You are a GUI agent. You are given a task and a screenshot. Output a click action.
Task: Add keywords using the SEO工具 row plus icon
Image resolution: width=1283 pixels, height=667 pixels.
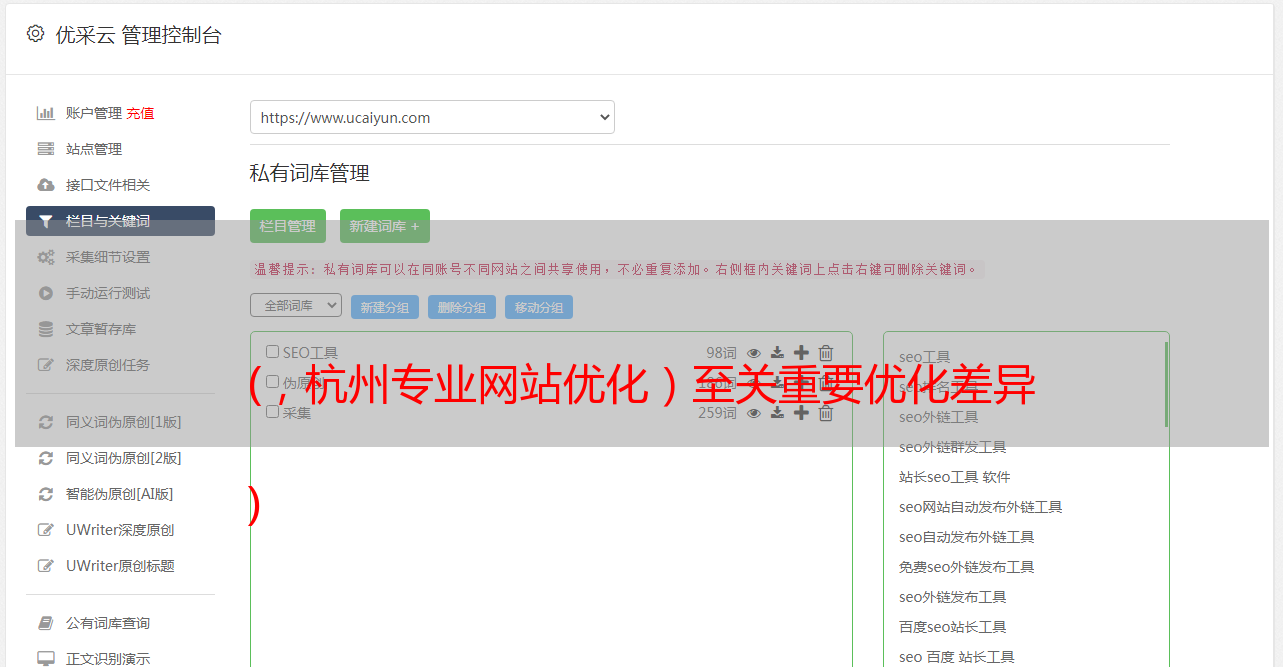tap(801, 353)
